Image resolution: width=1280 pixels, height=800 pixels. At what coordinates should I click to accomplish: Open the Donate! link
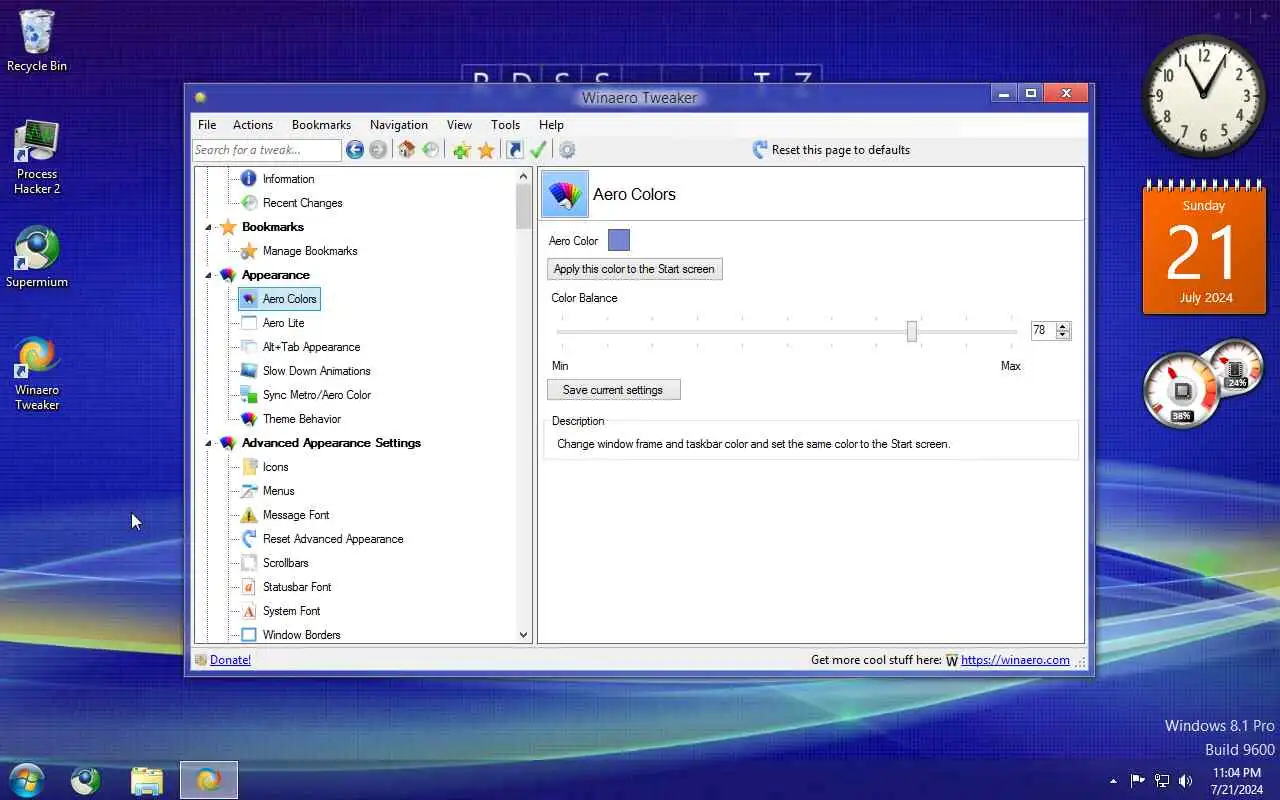[x=230, y=660]
